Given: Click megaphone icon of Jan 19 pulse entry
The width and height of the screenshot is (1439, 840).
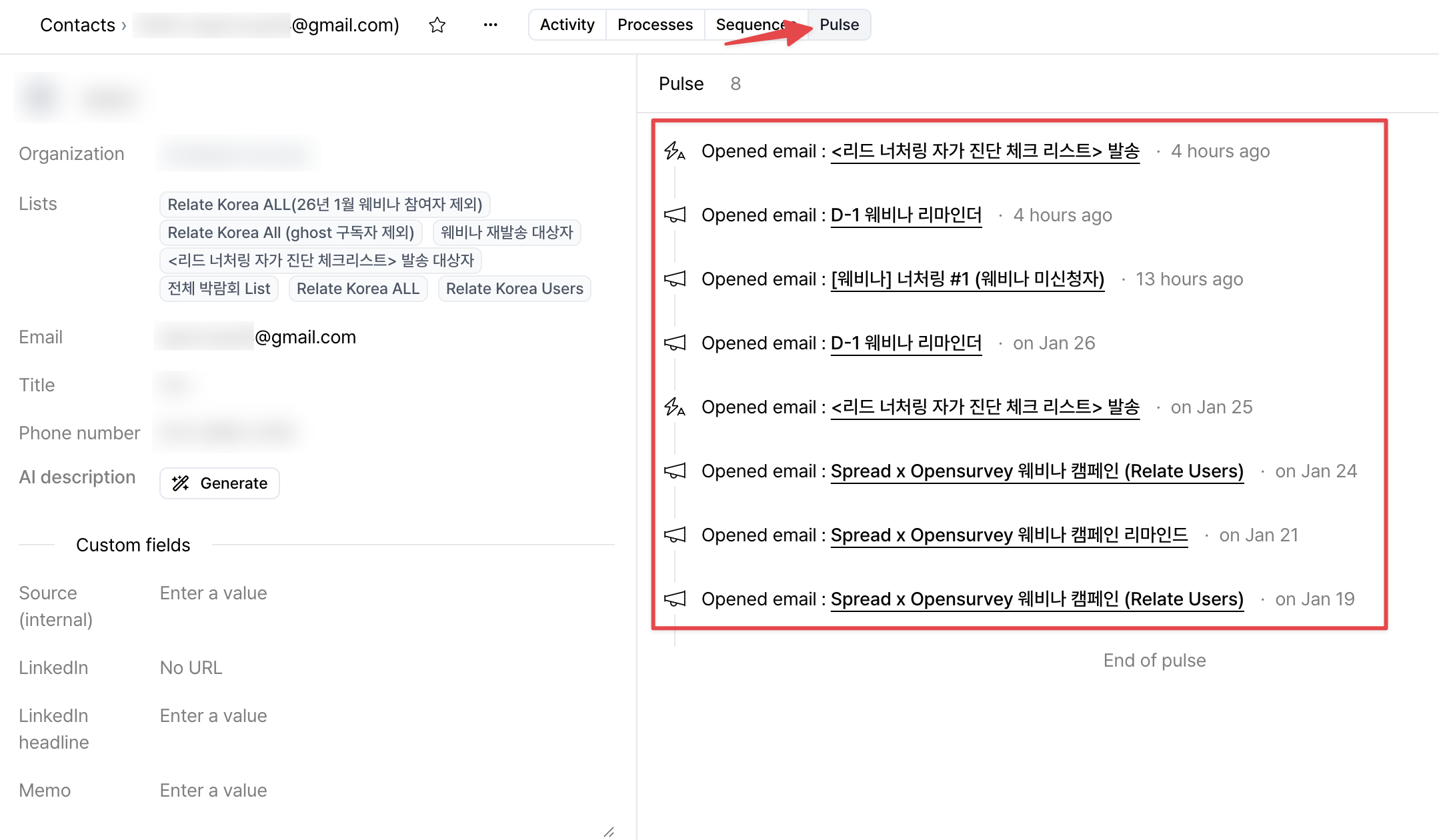Looking at the screenshot, I should [x=674, y=599].
